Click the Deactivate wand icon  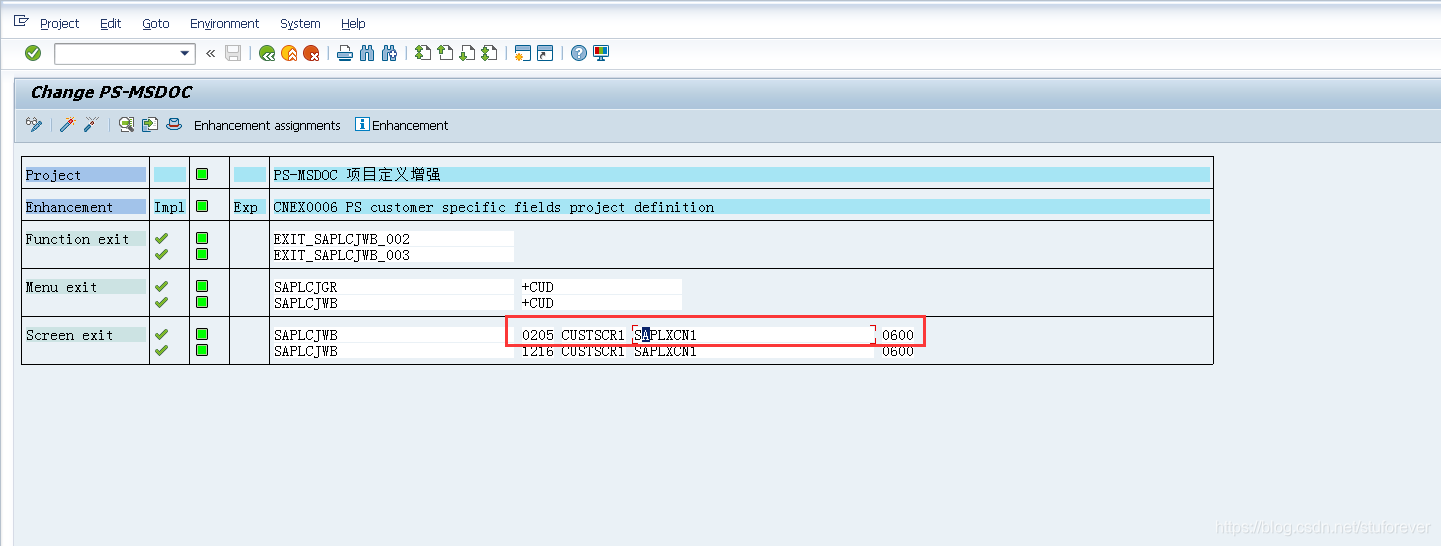click(91, 124)
